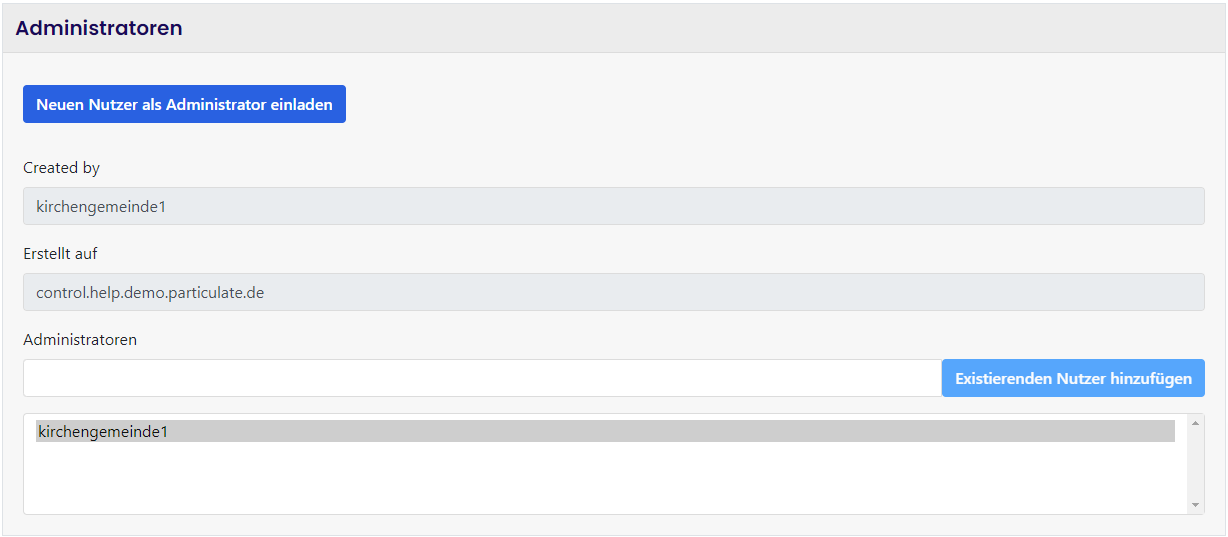The width and height of the screenshot is (1228, 537).
Task: Click the Administratoren label above the input
Action: coord(80,340)
